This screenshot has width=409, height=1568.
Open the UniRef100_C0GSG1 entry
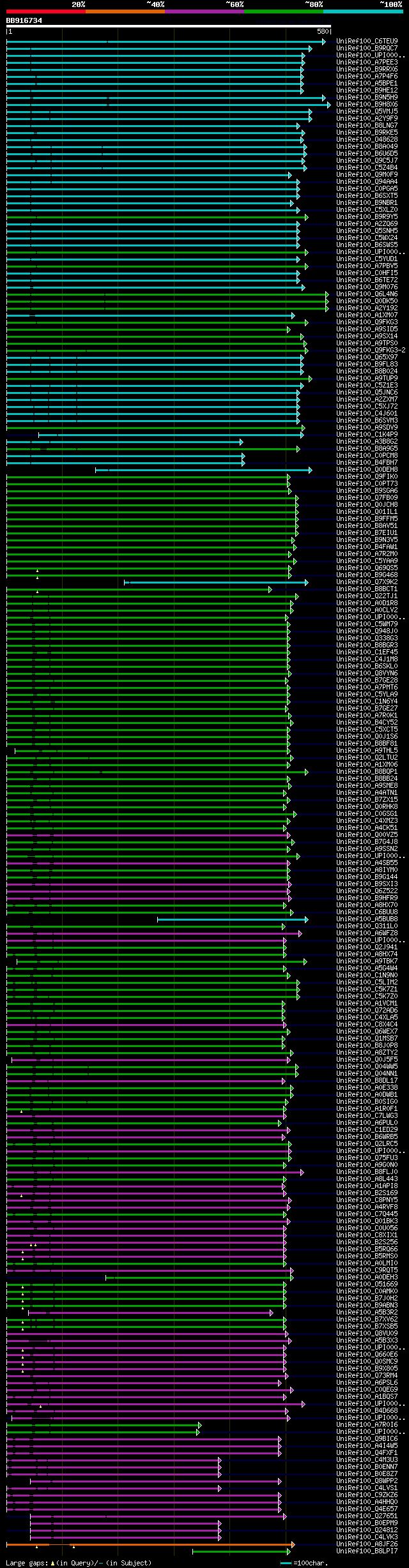tap(367, 813)
